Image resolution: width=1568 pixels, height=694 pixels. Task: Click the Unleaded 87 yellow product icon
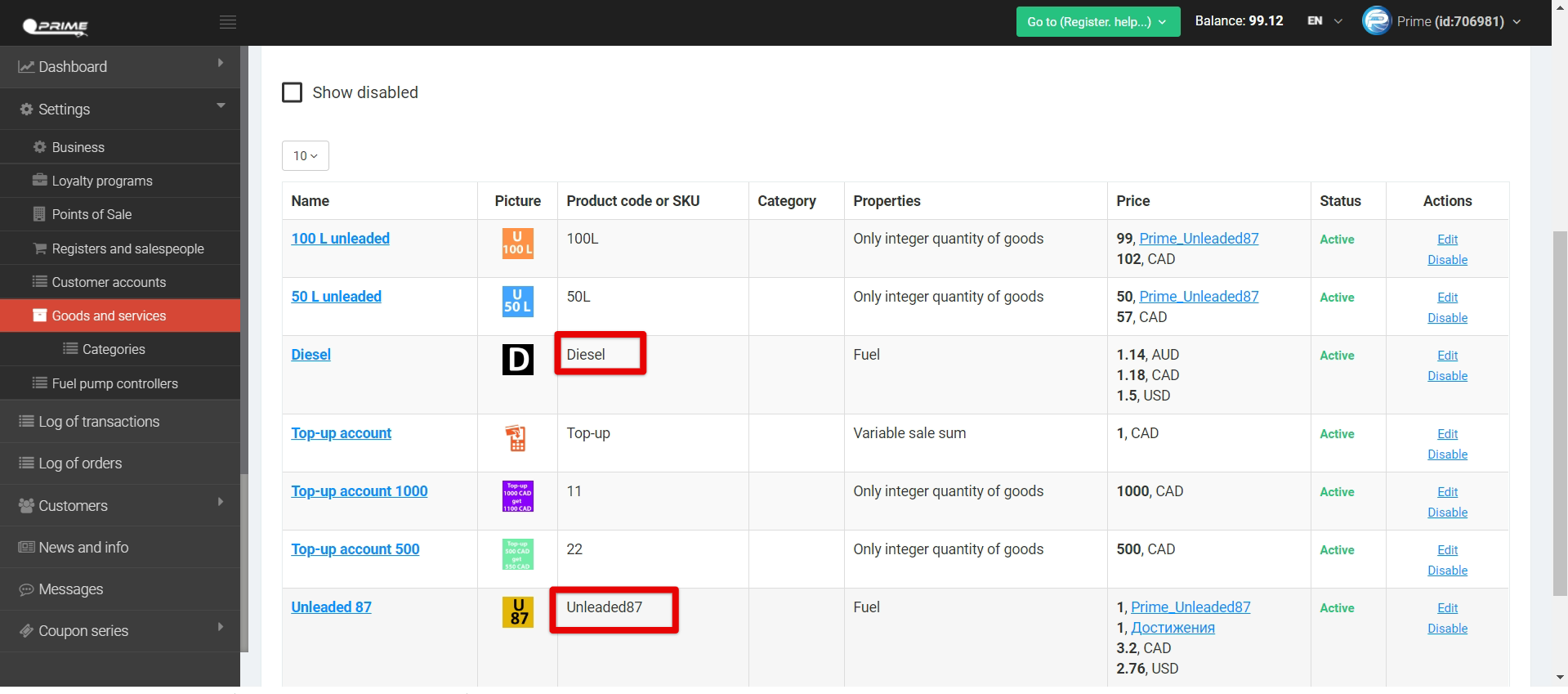[x=517, y=612]
